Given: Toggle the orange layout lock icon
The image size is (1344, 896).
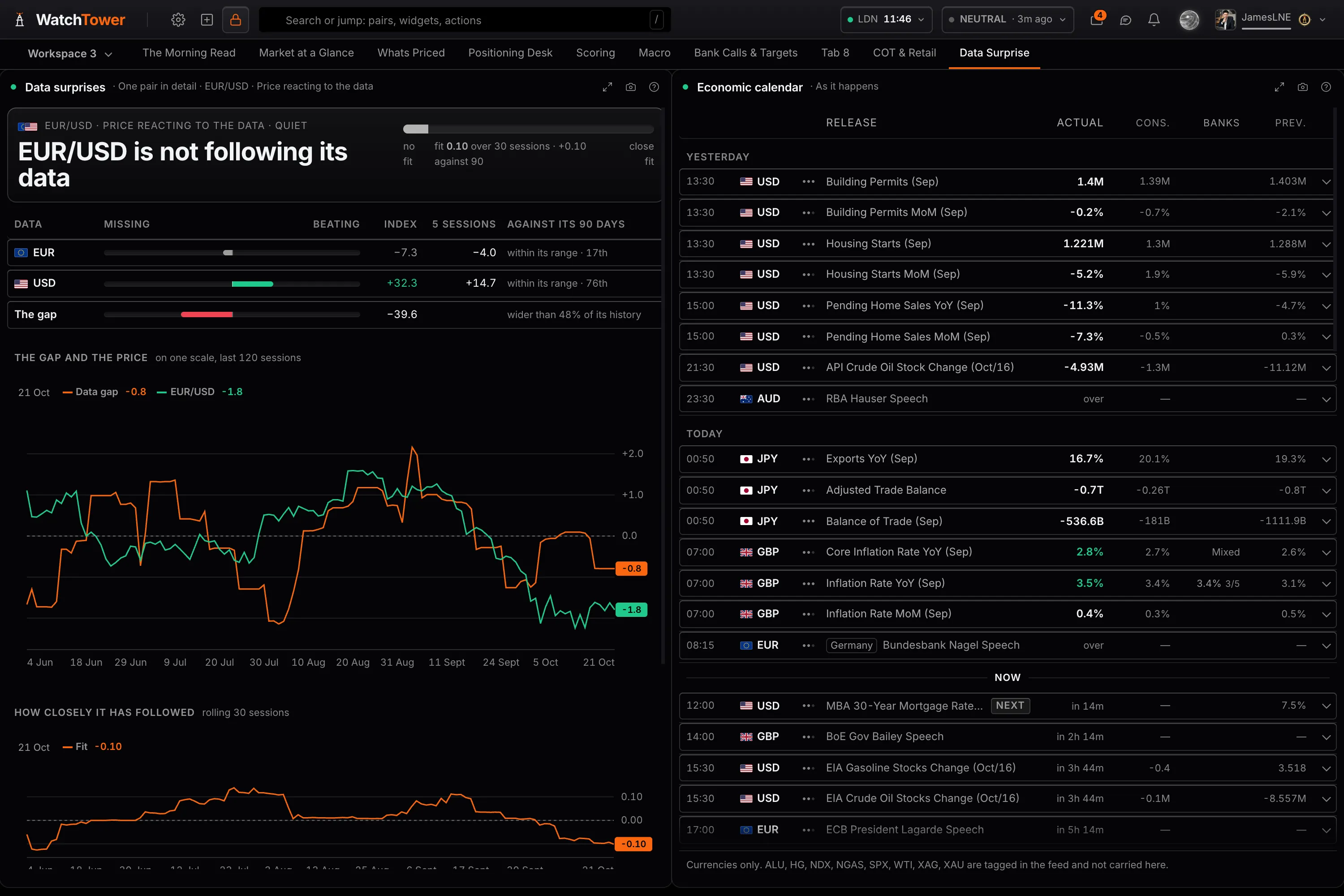Looking at the screenshot, I should (236, 20).
